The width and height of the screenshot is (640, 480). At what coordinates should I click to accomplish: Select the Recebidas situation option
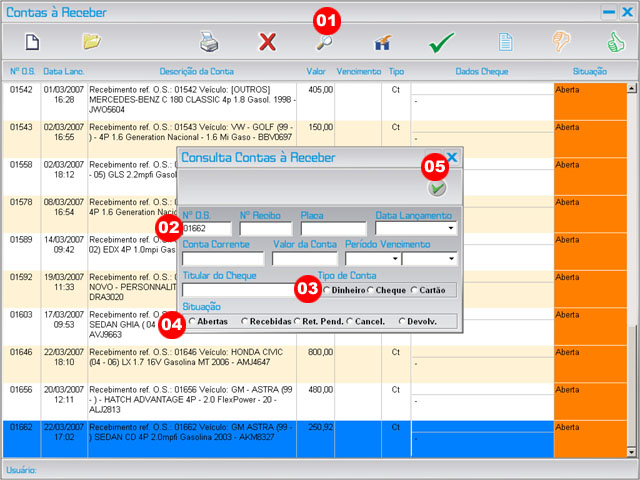246,321
